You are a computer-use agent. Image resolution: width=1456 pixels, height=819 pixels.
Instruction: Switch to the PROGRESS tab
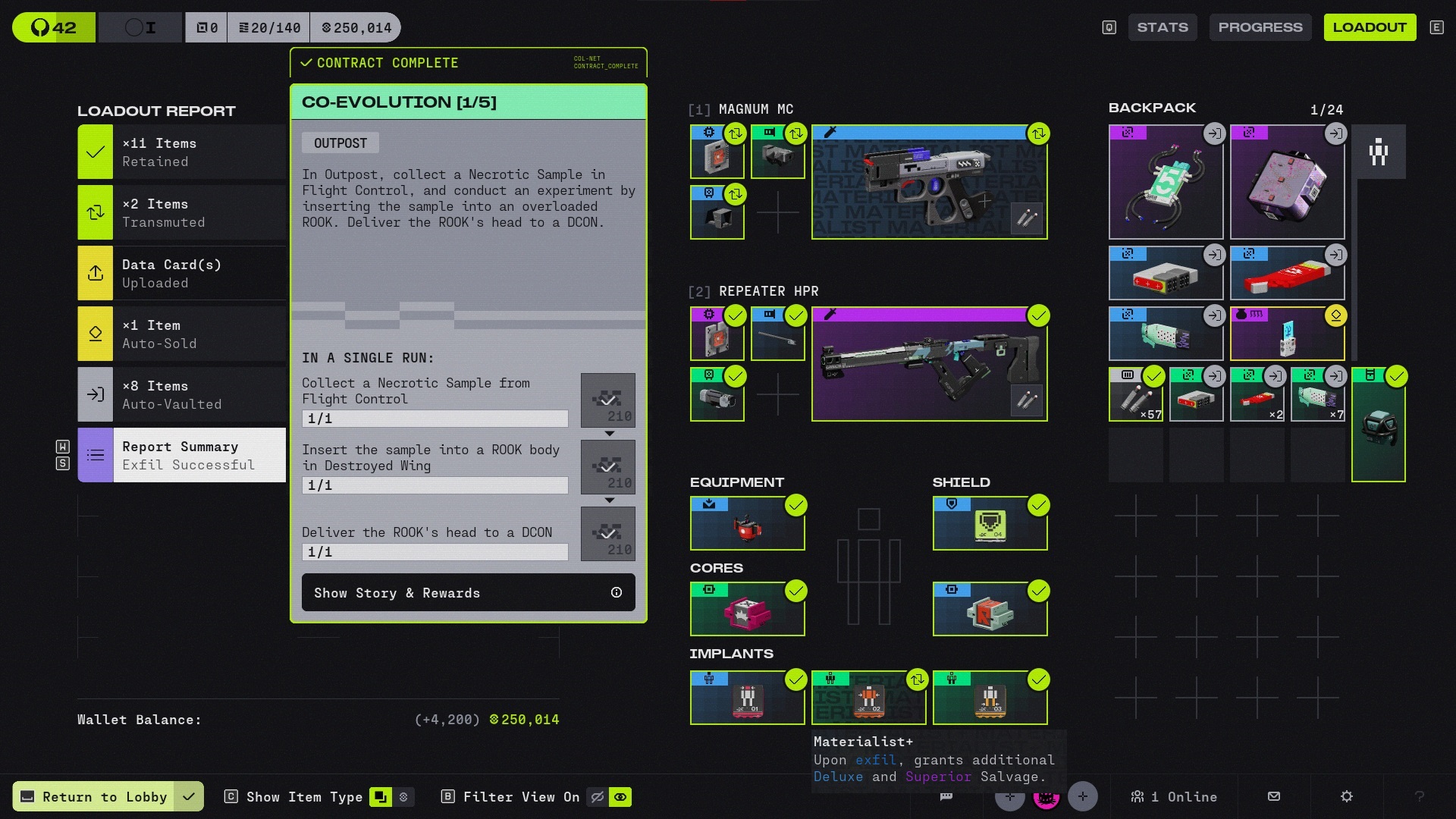click(x=1260, y=27)
